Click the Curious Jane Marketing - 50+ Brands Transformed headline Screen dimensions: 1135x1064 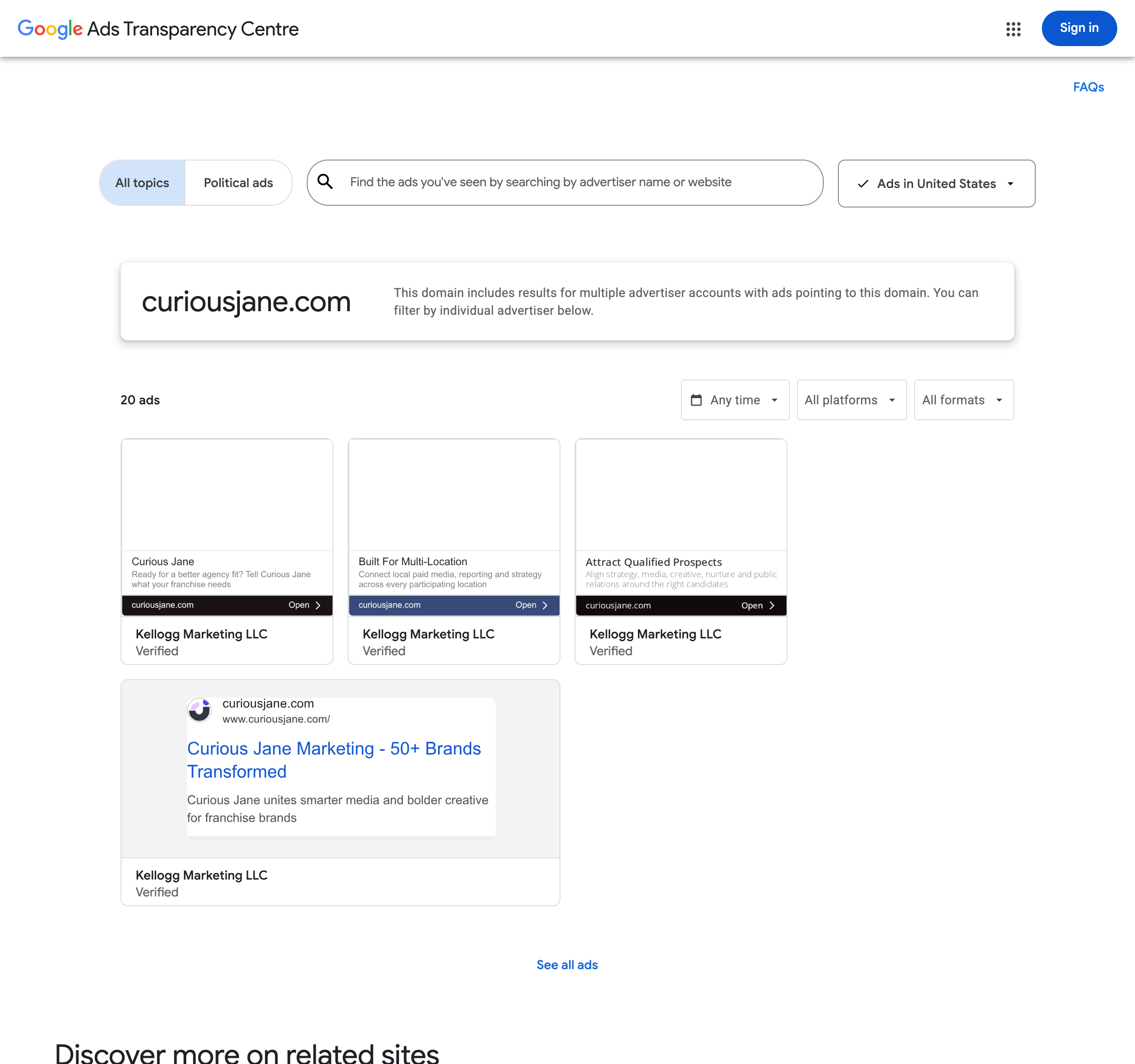[334, 760]
